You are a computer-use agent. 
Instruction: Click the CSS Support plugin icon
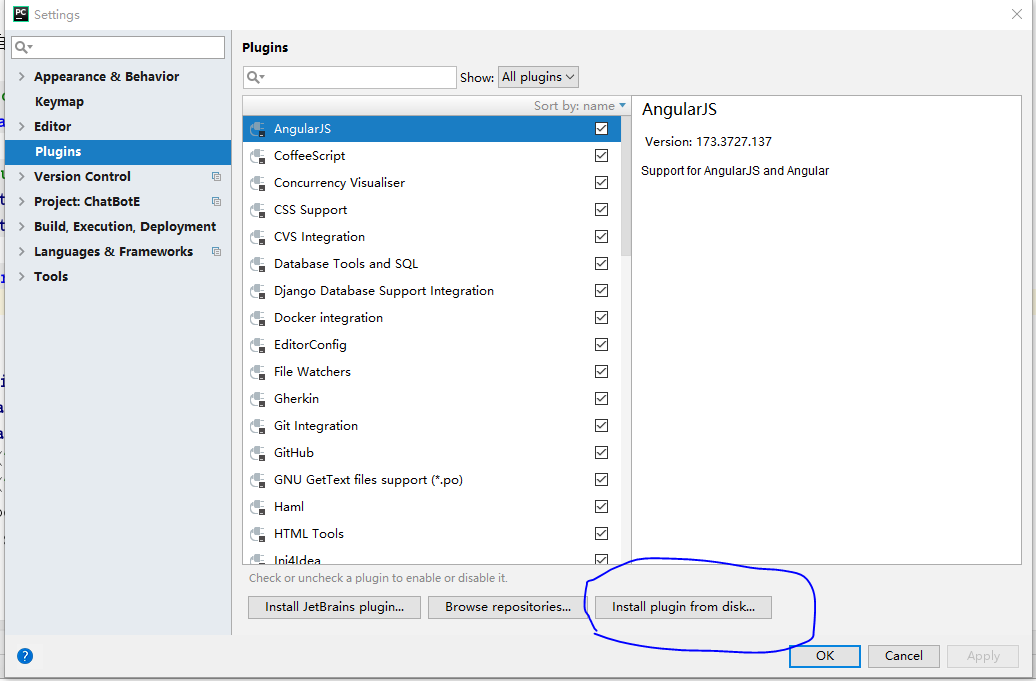coord(258,210)
